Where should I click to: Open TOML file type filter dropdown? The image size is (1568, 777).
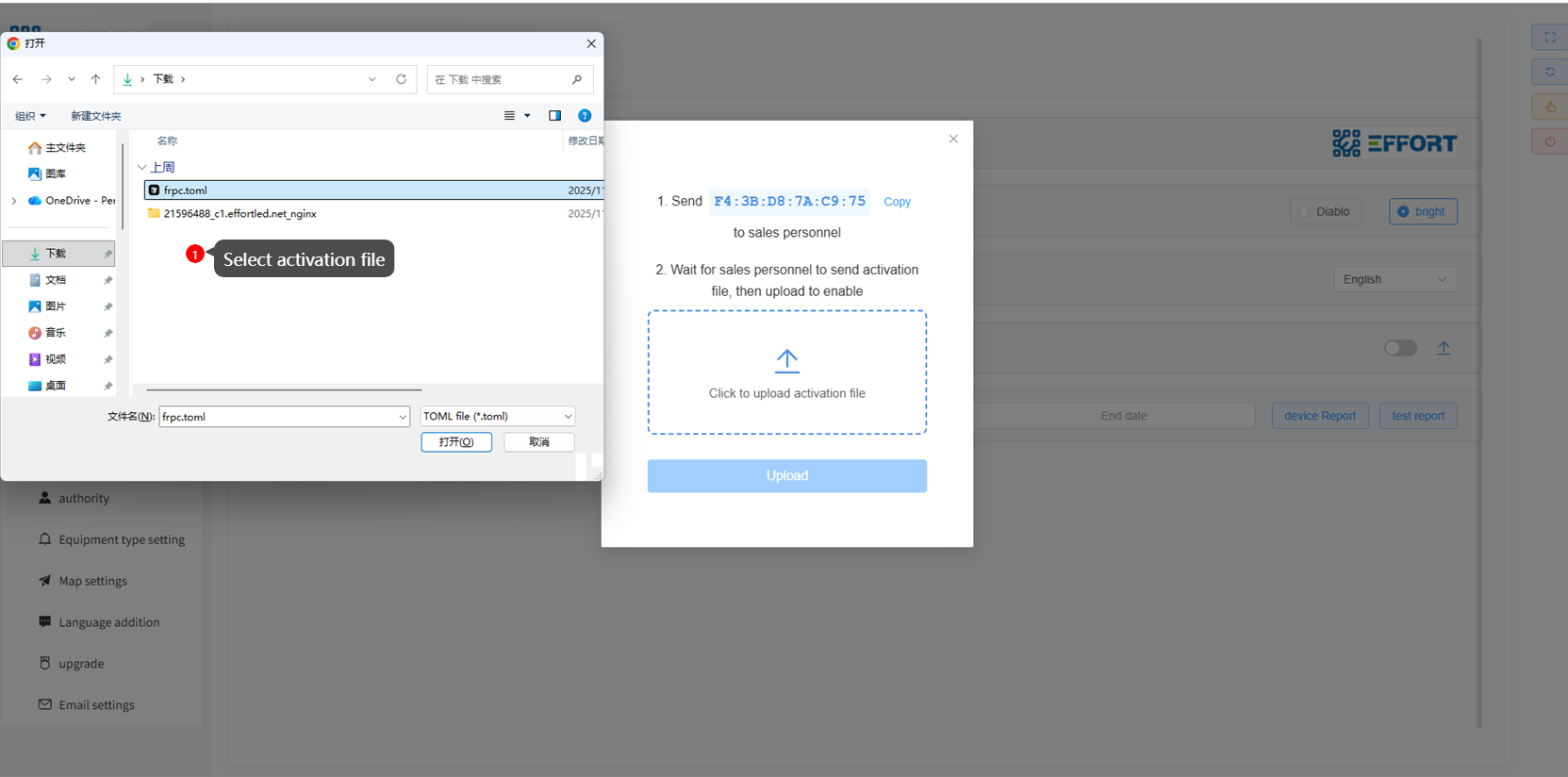click(497, 417)
